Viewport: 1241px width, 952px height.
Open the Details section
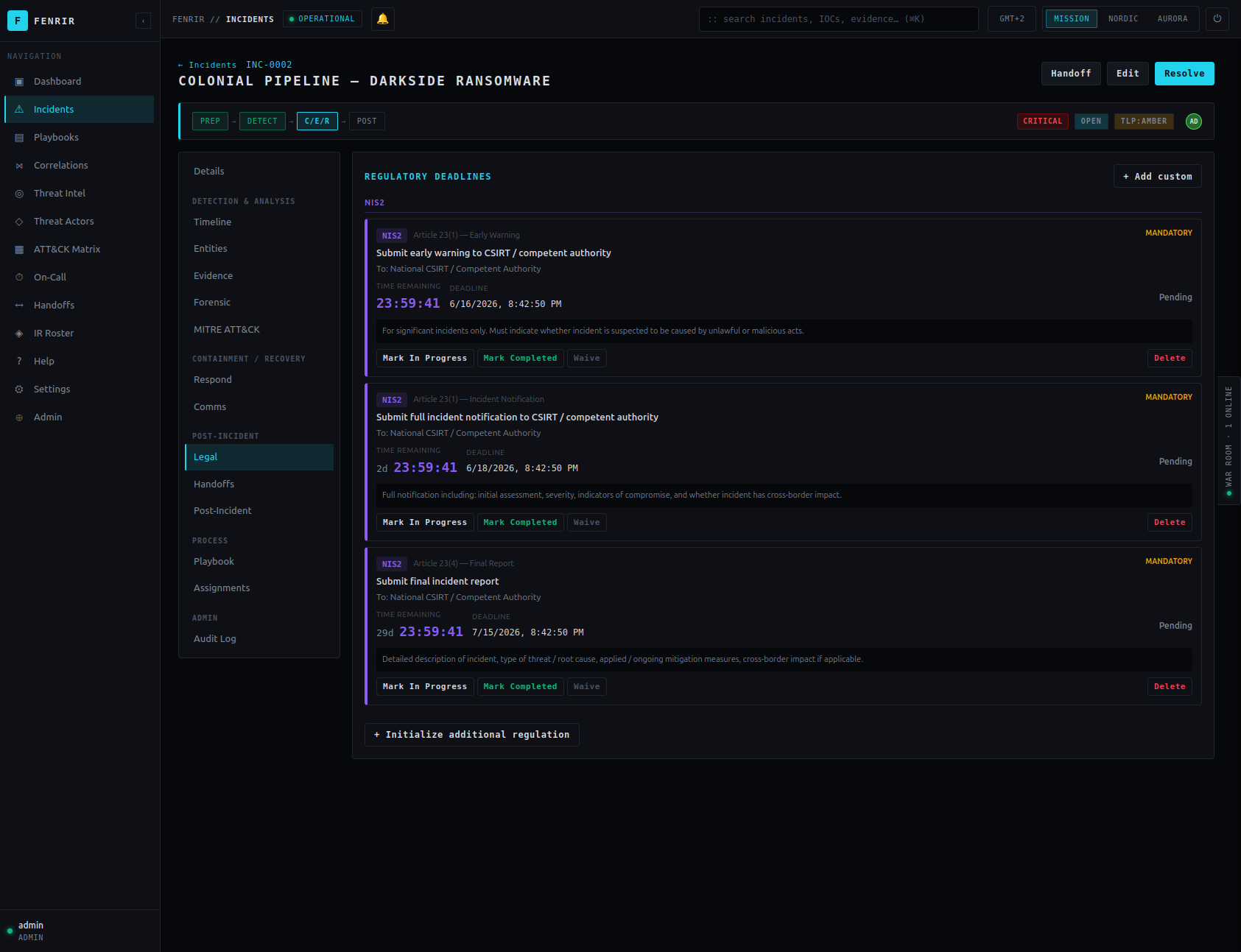[259, 172]
